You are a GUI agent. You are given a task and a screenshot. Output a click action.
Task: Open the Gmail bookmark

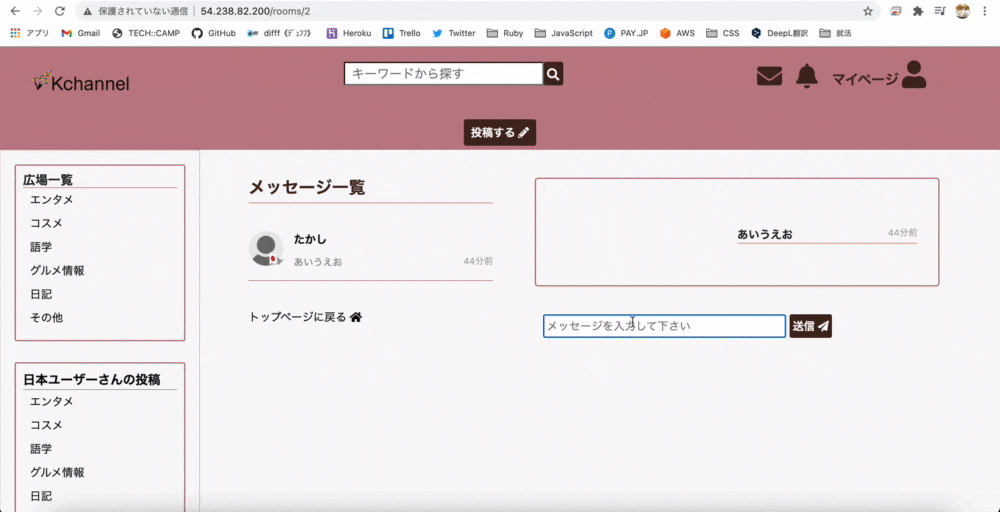pos(80,33)
